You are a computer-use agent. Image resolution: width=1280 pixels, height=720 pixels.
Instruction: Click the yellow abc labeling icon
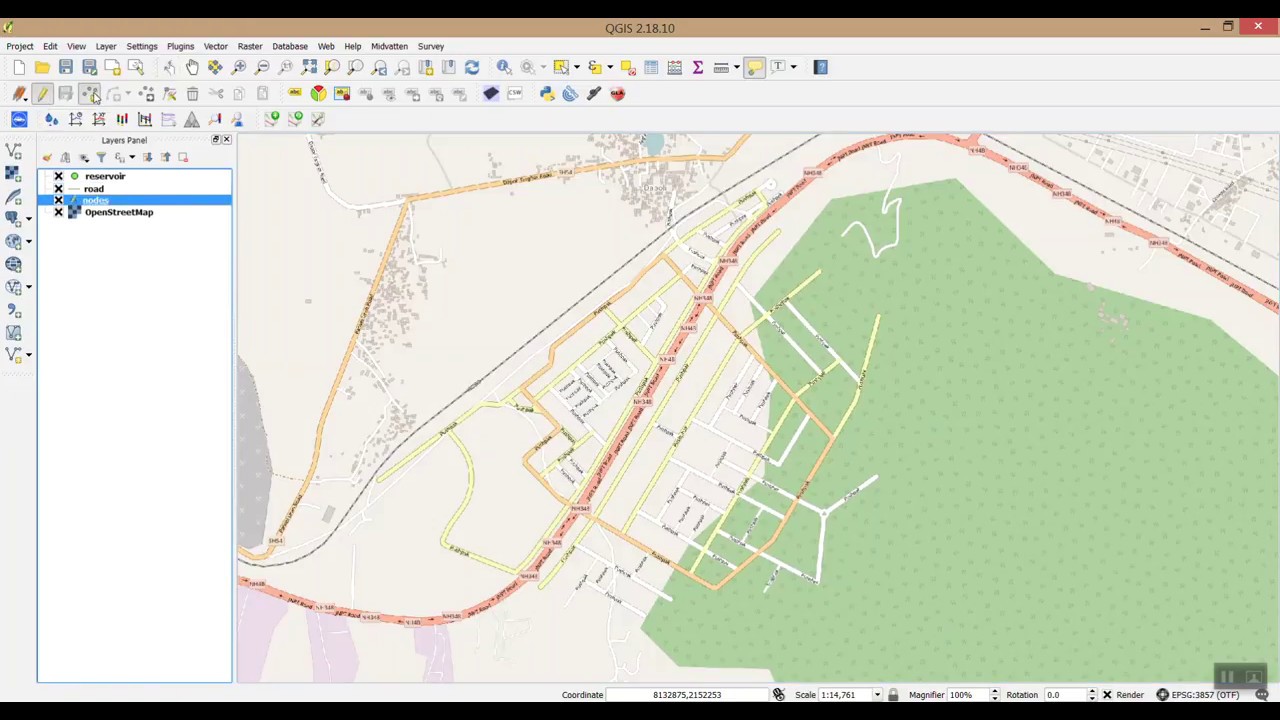pos(295,93)
